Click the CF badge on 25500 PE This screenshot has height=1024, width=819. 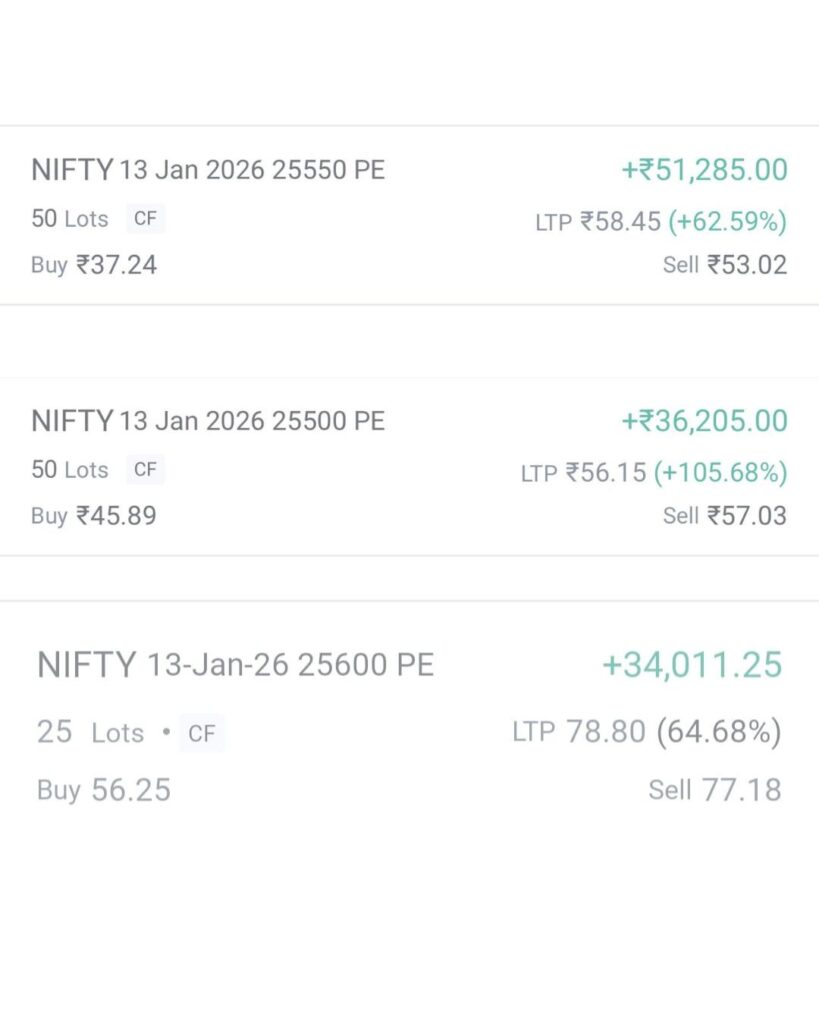145,470
